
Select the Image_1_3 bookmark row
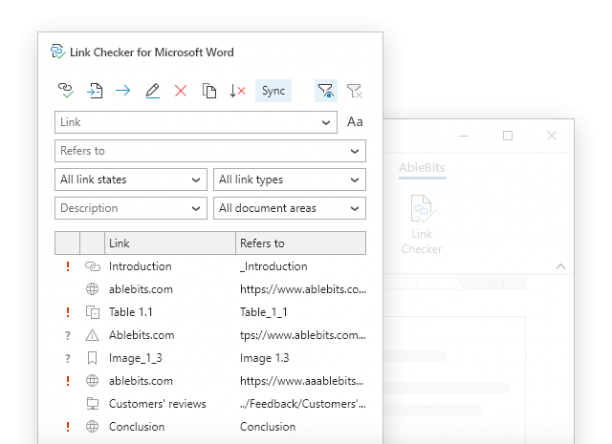[210, 358]
